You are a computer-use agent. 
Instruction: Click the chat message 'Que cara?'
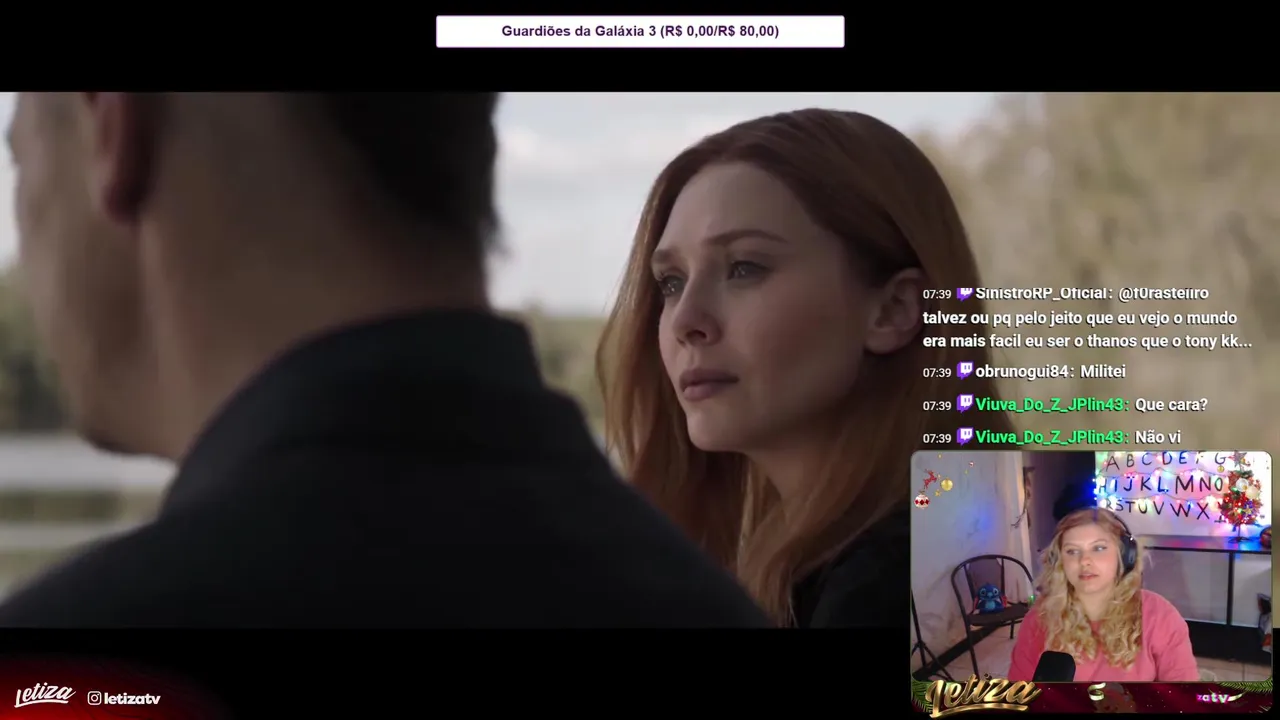click(x=1171, y=404)
